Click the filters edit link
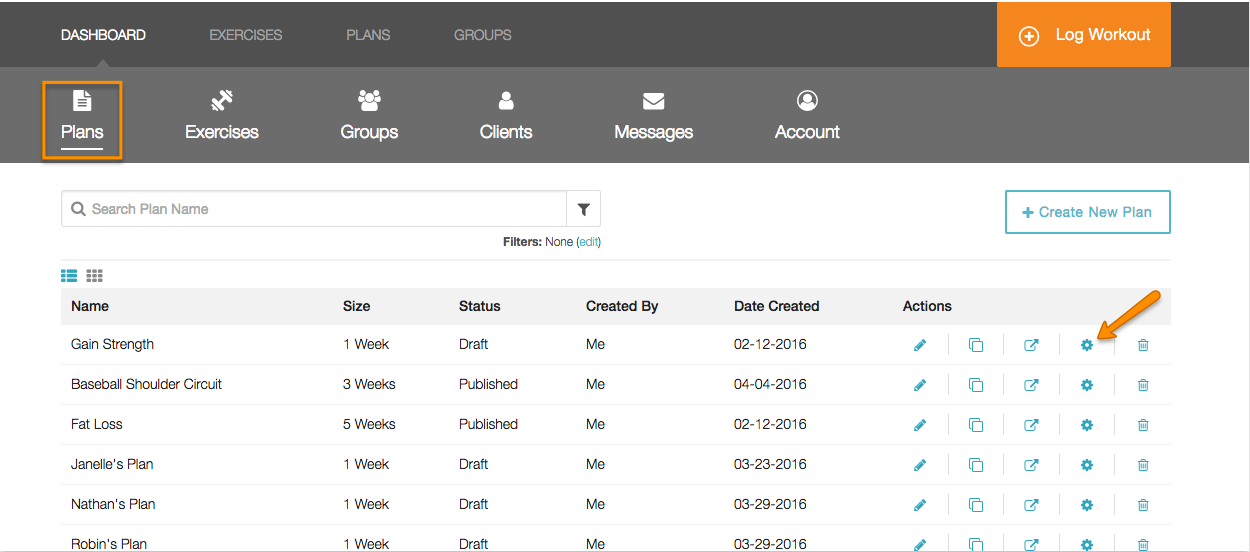Viewport: 1250px width, 552px height. 589,242
